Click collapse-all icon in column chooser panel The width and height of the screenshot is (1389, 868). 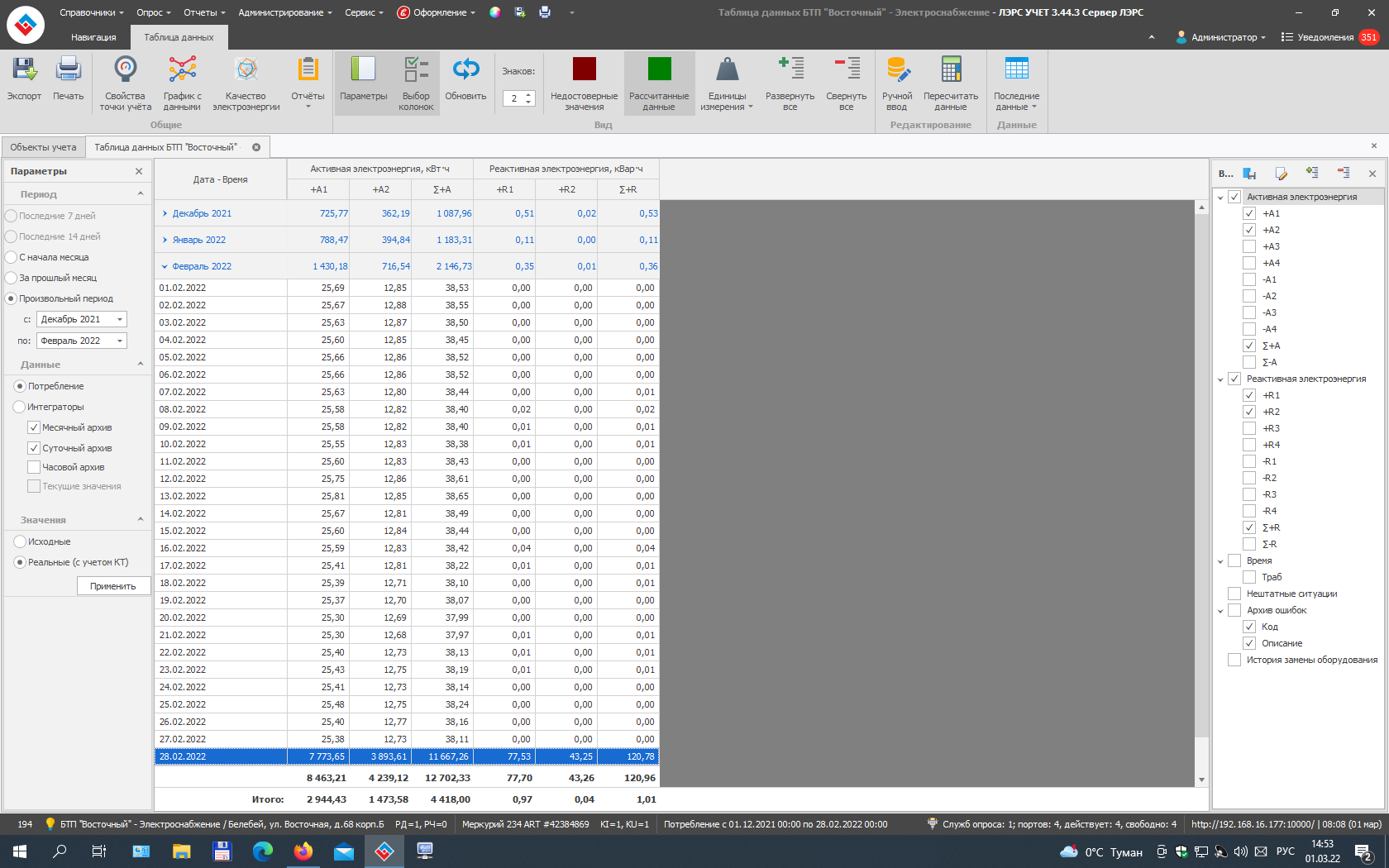pyautogui.click(x=1344, y=172)
